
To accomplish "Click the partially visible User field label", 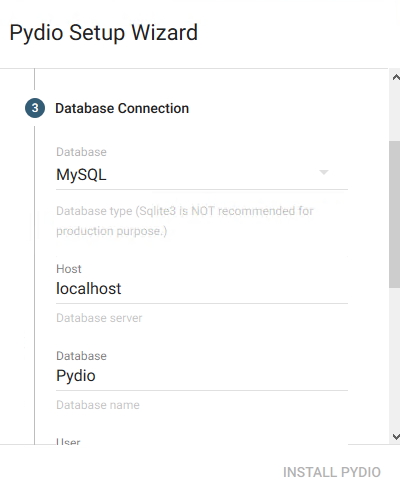I will [x=68, y=441].
